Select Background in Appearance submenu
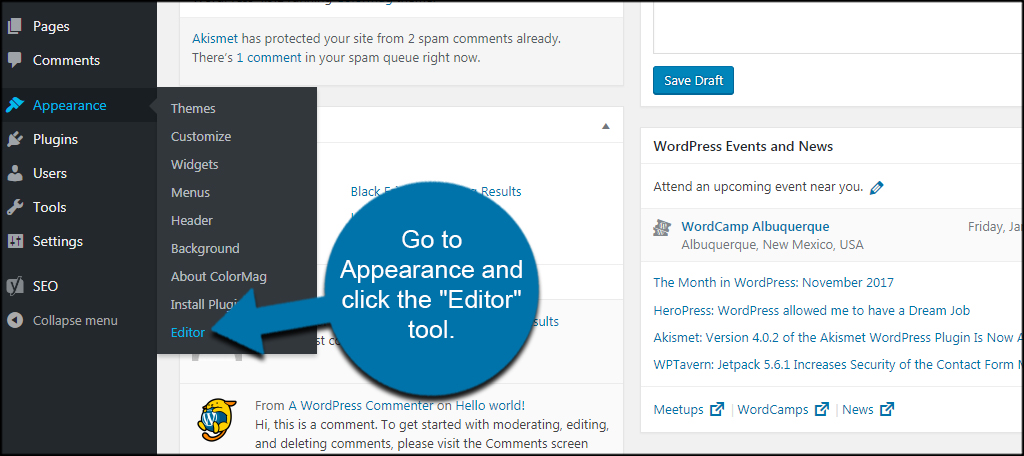Screen dimensions: 1024x456 pyautogui.click(x=205, y=249)
